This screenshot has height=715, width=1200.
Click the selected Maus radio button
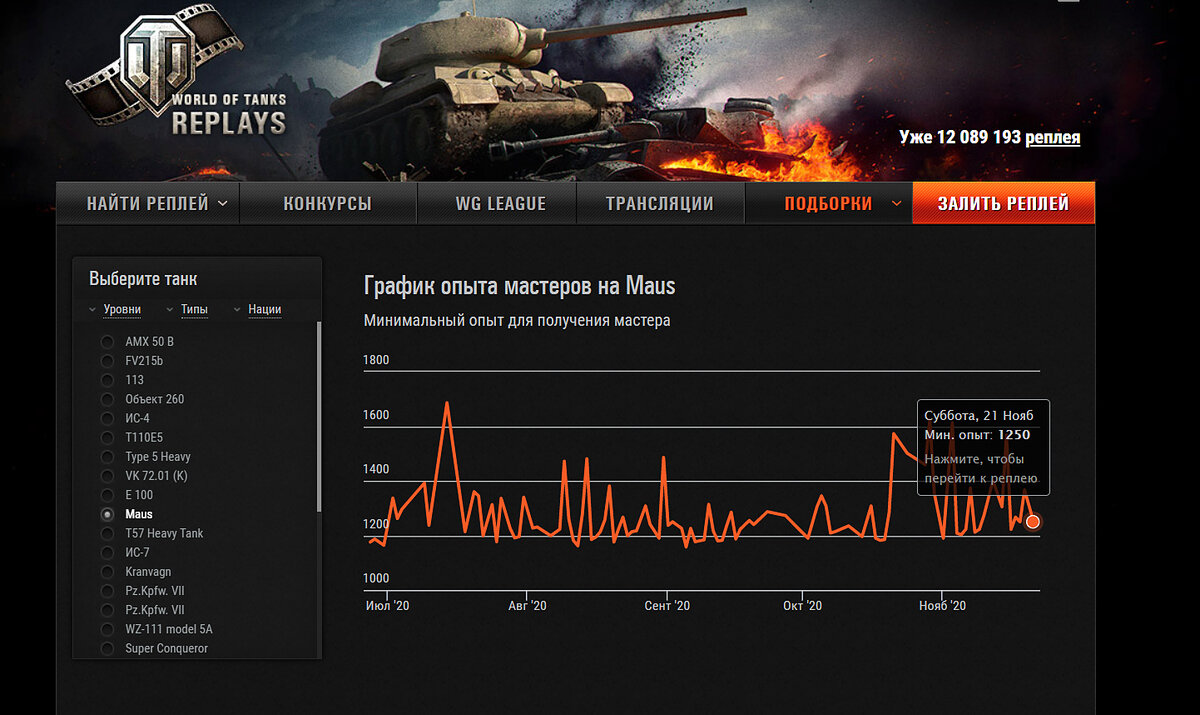[107, 514]
